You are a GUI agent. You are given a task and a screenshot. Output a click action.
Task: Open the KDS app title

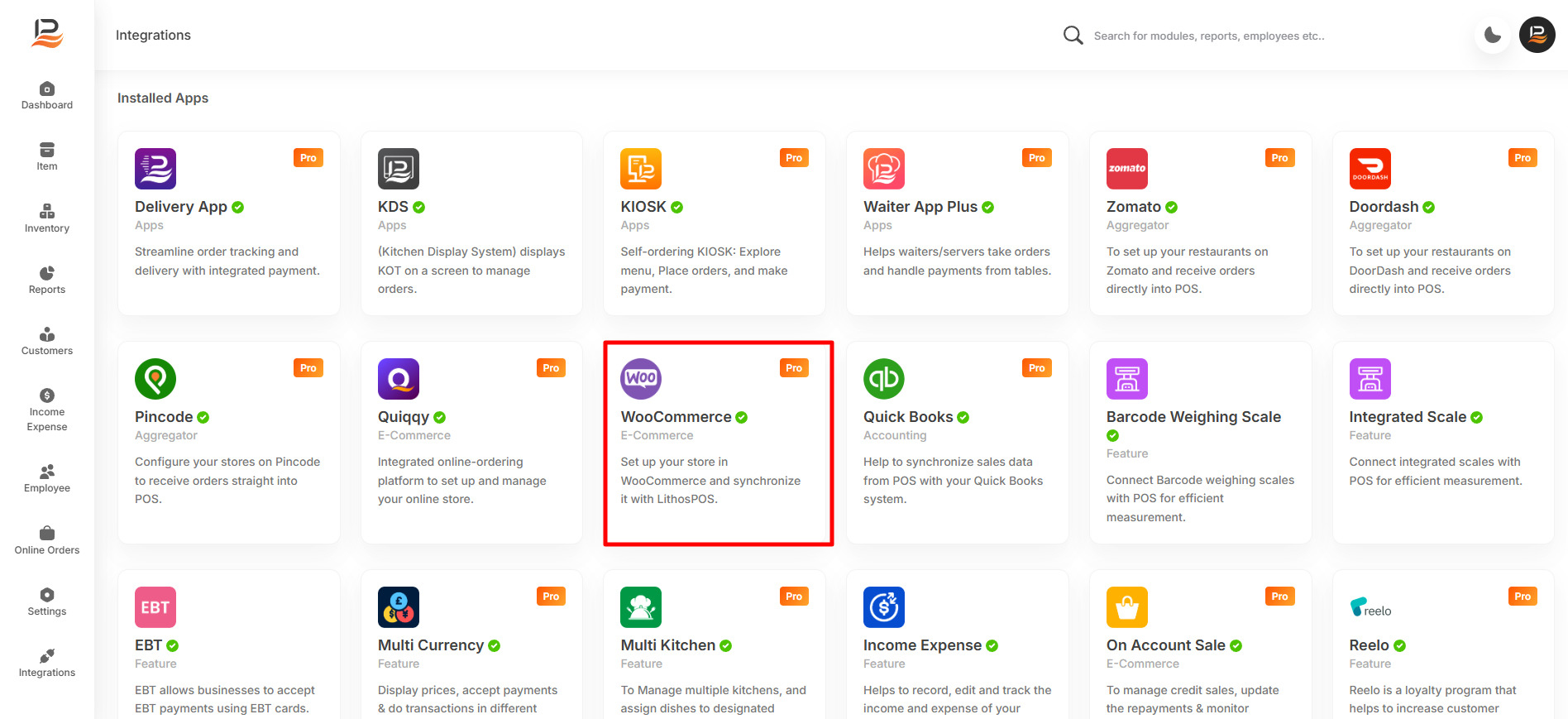tap(393, 207)
